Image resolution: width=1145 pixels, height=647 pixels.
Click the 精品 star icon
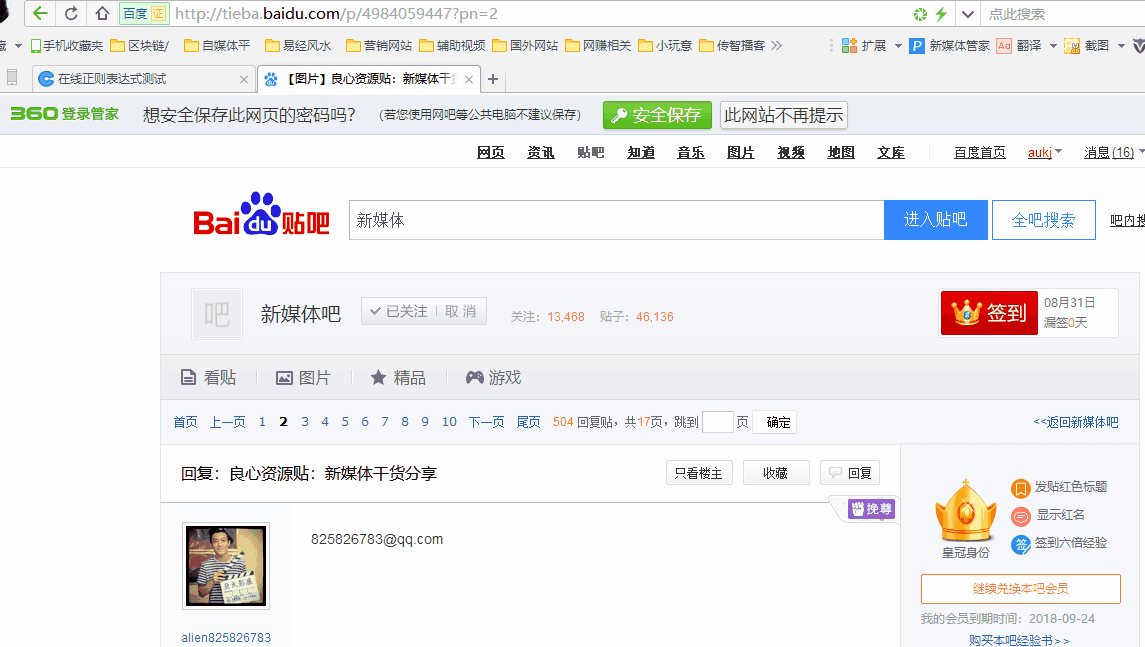click(378, 378)
